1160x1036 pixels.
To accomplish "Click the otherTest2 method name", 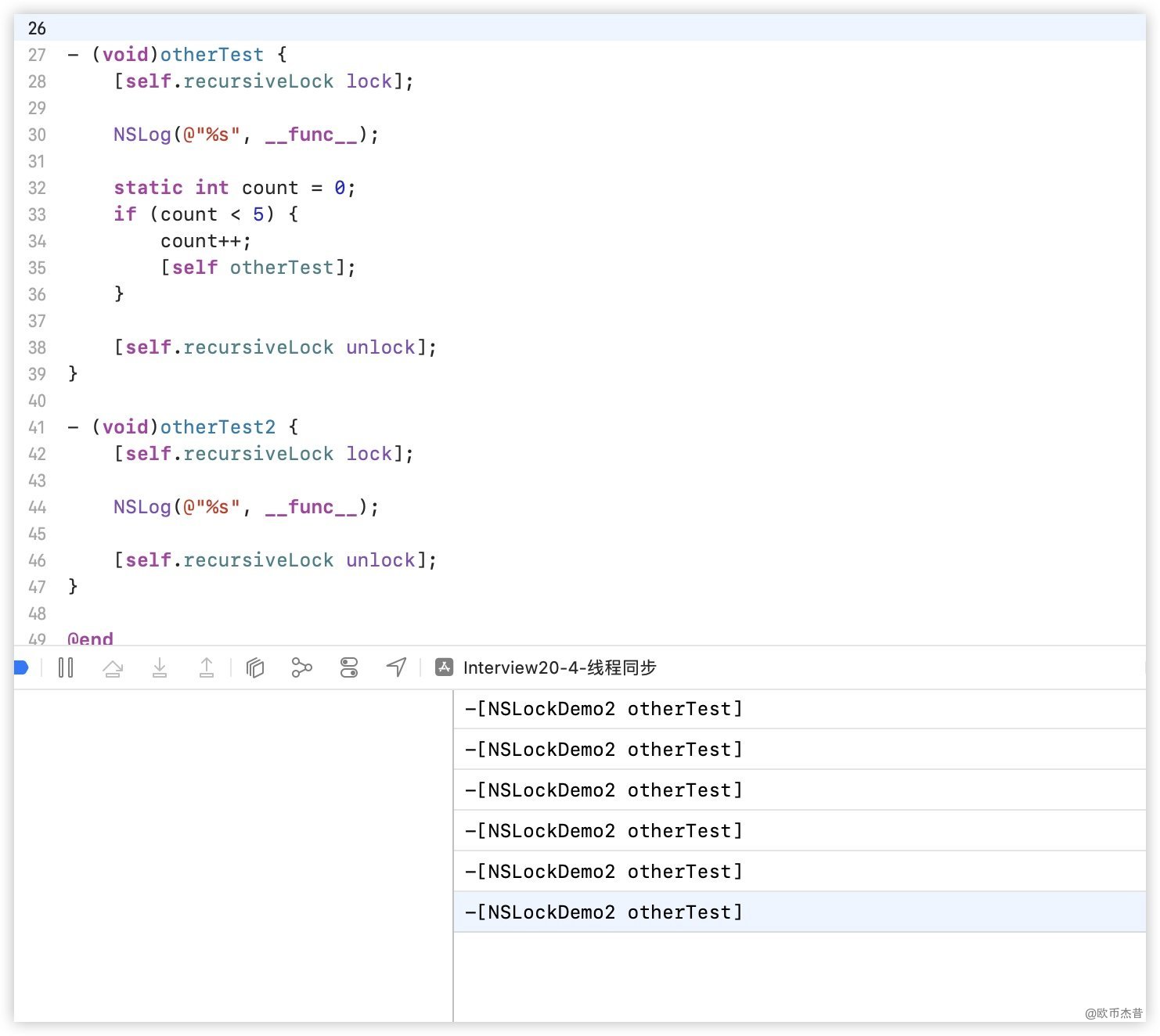I will click(218, 427).
